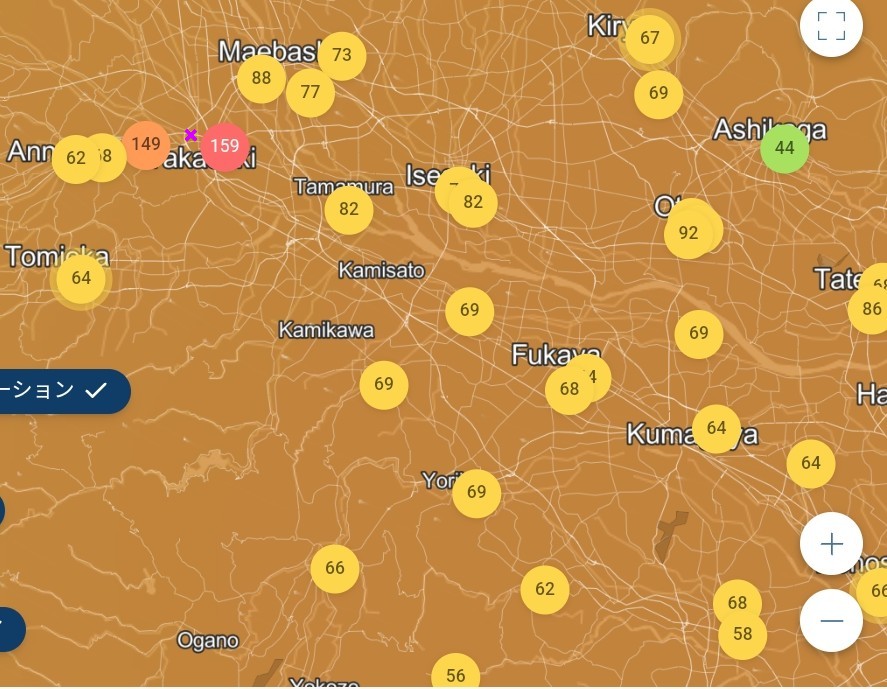Open the 64 marker at Tomioka
The image size is (887, 689).
point(81,279)
